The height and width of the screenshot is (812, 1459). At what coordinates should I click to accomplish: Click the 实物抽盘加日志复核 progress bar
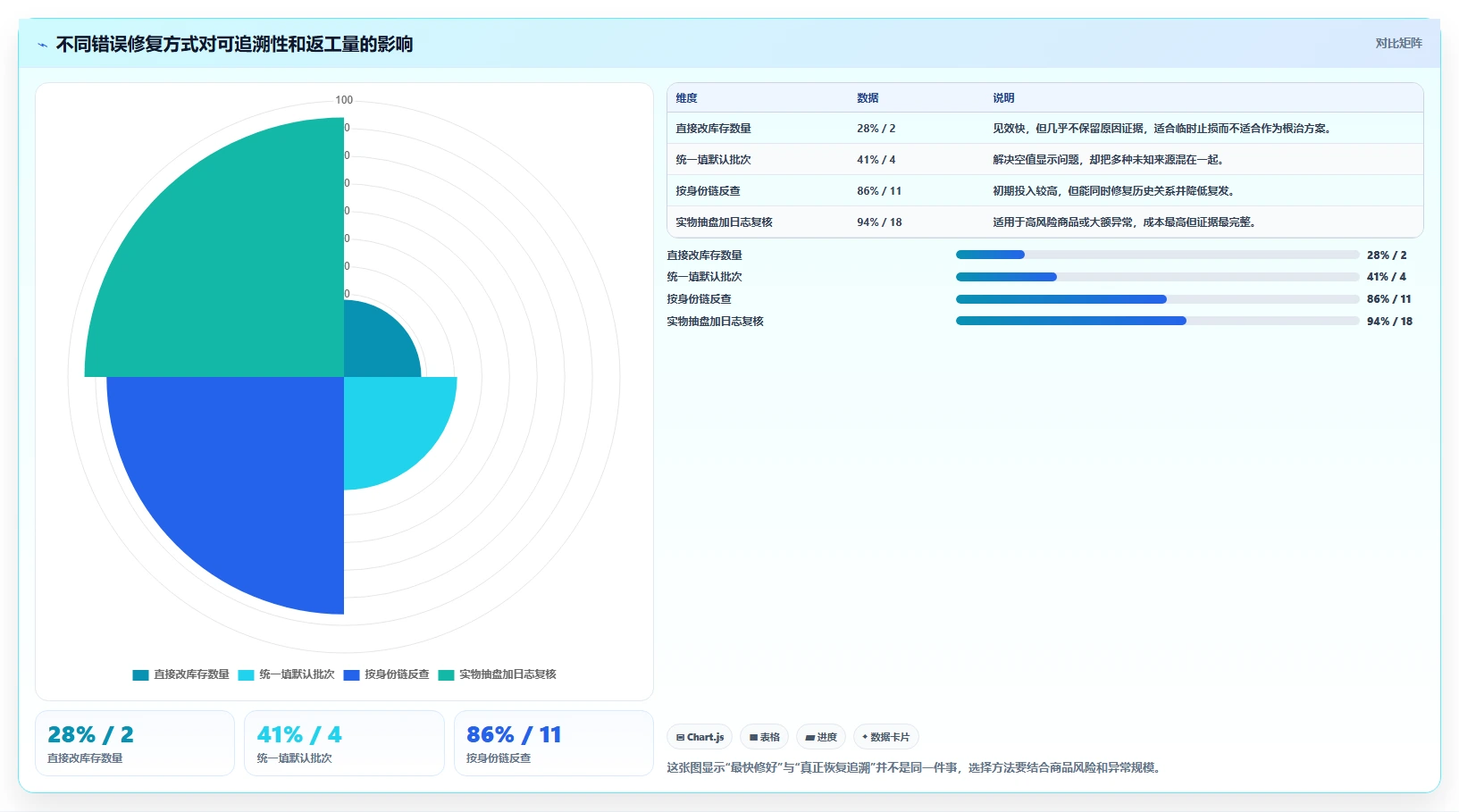[1157, 321]
